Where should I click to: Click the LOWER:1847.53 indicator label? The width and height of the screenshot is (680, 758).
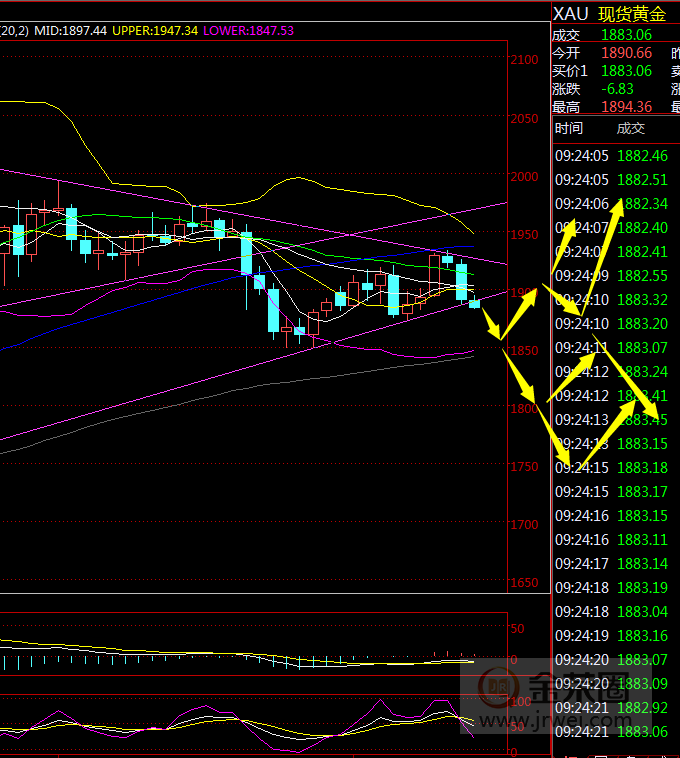[x=248, y=31]
